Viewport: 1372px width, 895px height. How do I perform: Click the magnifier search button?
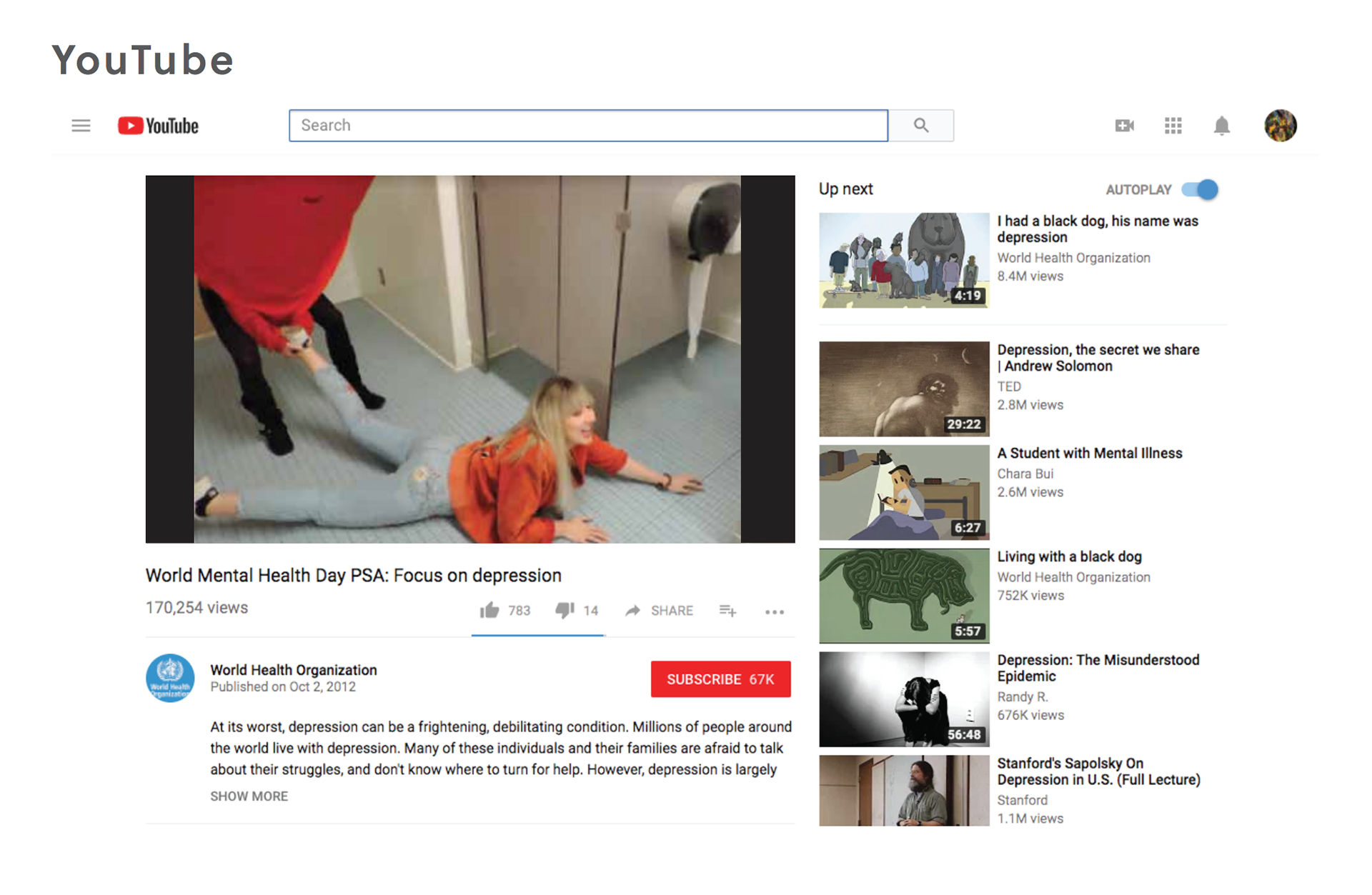pyautogui.click(x=921, y=126)
